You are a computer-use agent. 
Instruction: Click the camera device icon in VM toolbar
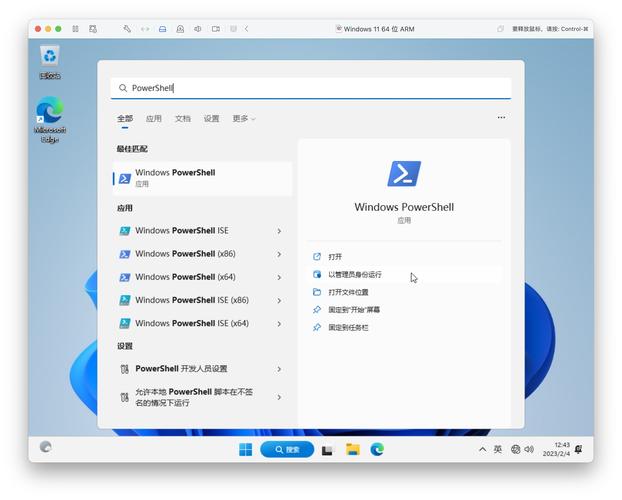point(216,29)
